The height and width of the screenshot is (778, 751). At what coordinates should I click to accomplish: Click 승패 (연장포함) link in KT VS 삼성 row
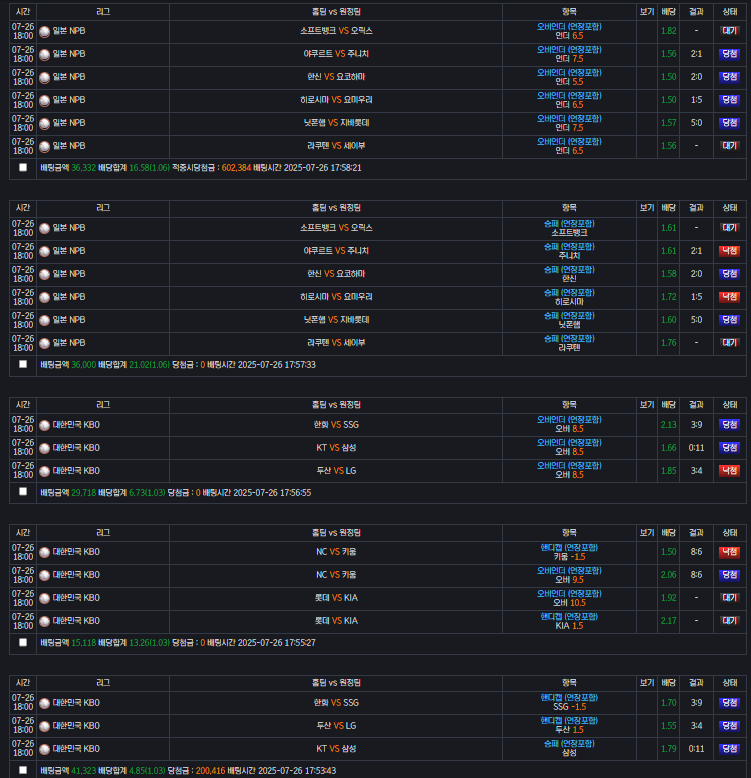[x=569, y=743]
